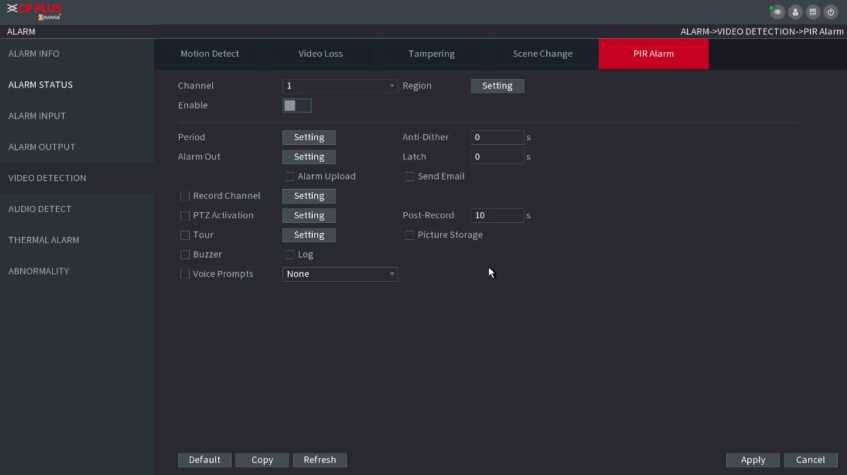Toggle the PIR alarm Enable switch
Image resolution: width=847 pixels, height=475 pixels.
(296, 105)
